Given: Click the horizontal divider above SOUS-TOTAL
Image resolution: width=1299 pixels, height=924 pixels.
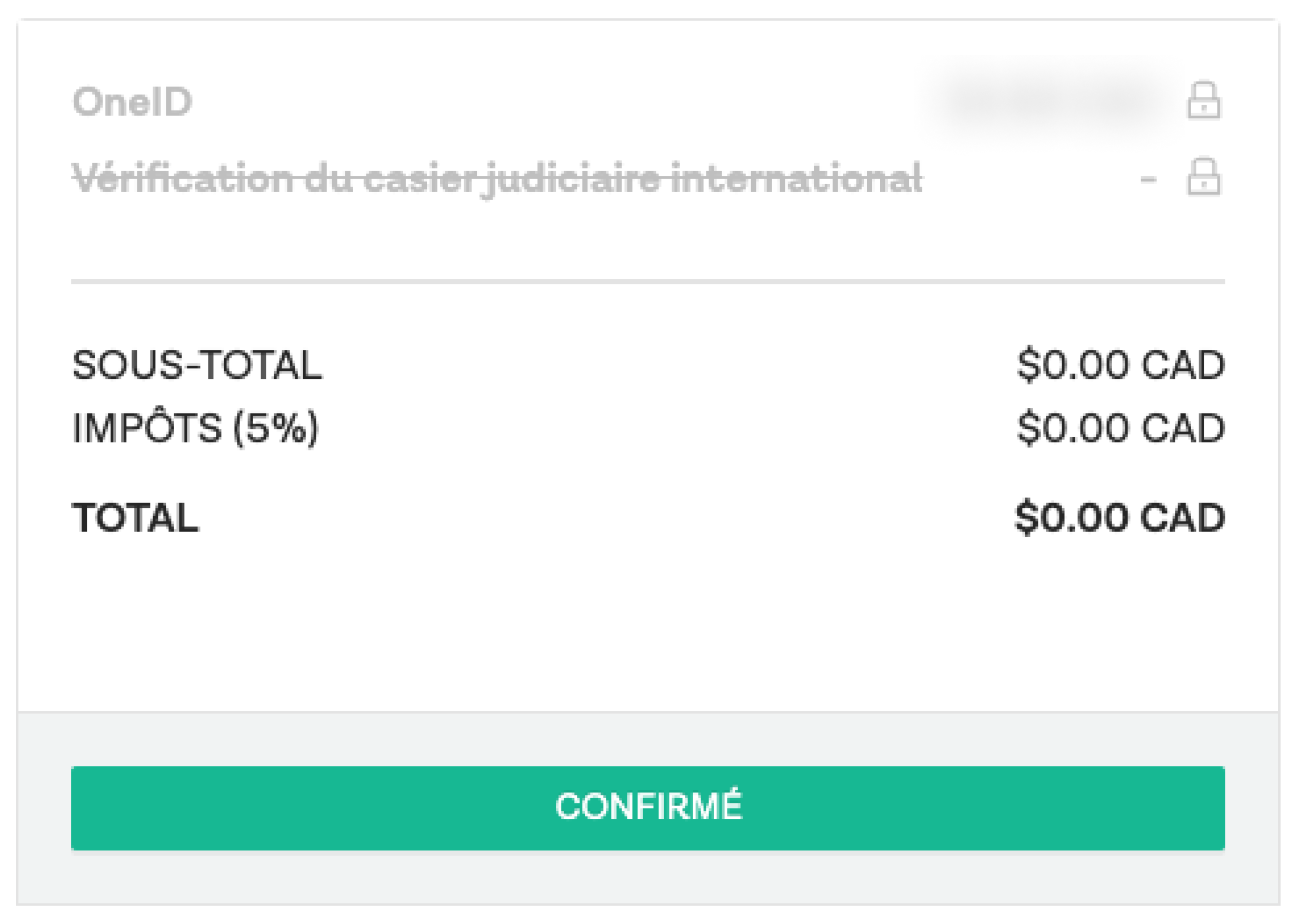Looking at the screenshot, I should tap(647, 281).
